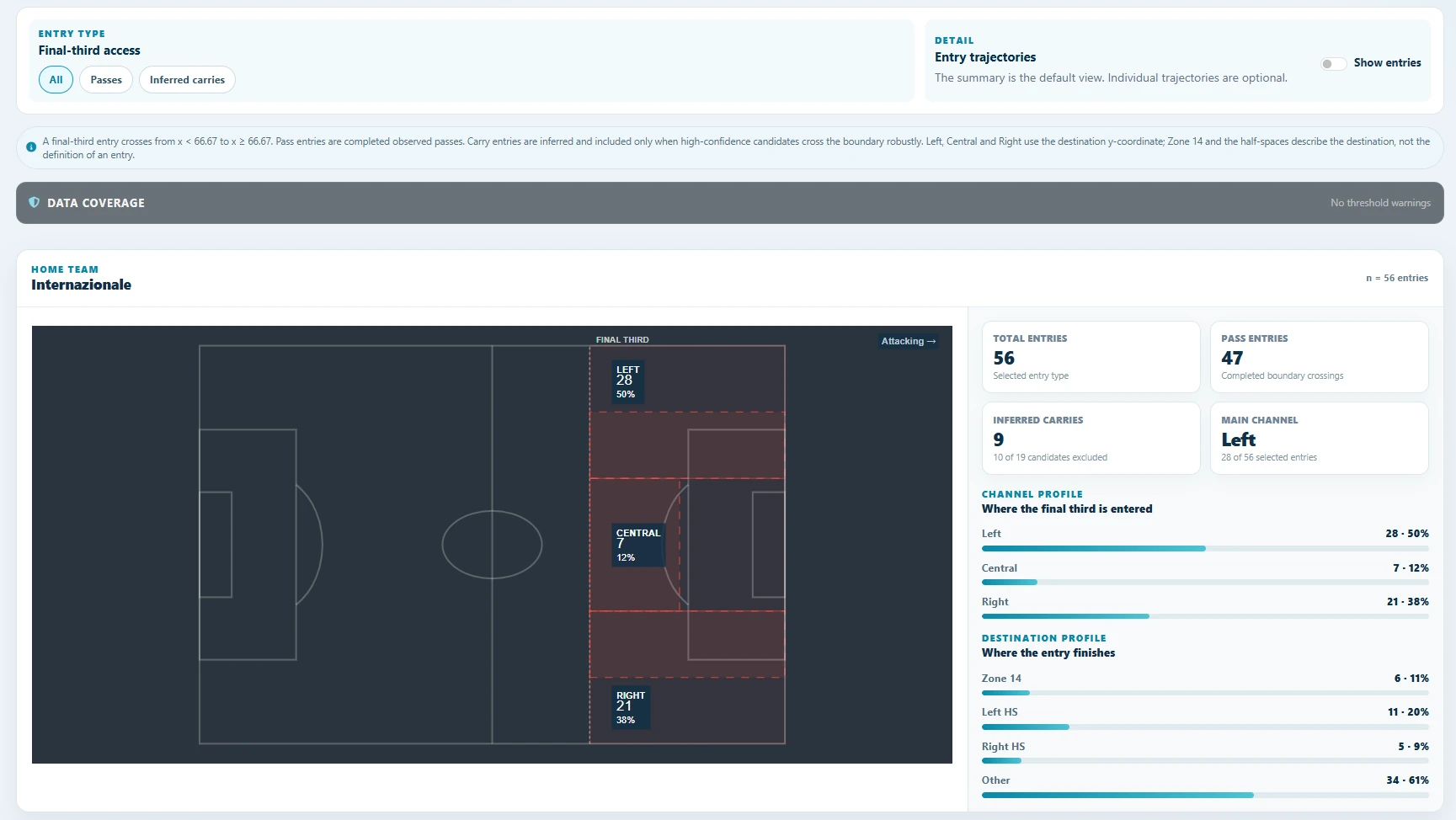The height and width of the screenshot is (820, 1456).
Task: Click the Entry trajectories heading
Action: [985, 57]
